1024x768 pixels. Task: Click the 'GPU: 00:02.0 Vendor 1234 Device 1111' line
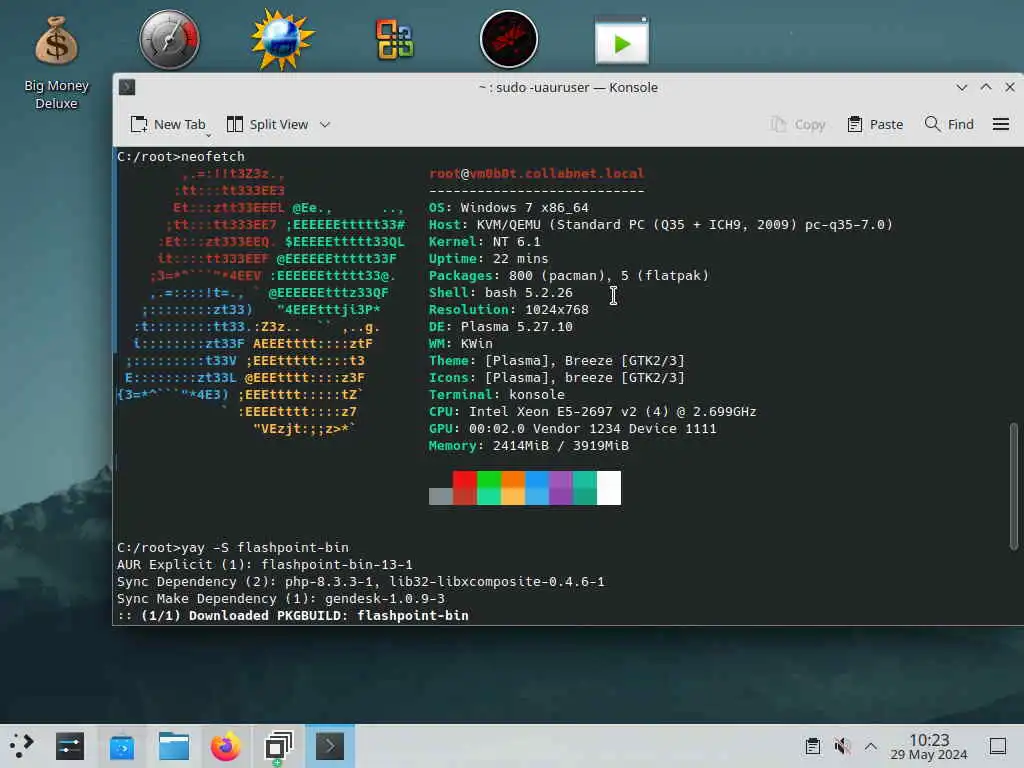[x=573, y=428]
